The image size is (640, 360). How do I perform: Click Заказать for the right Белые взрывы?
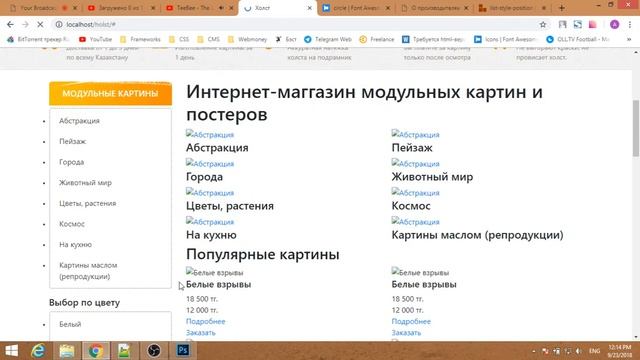click(x=406, y=332)
